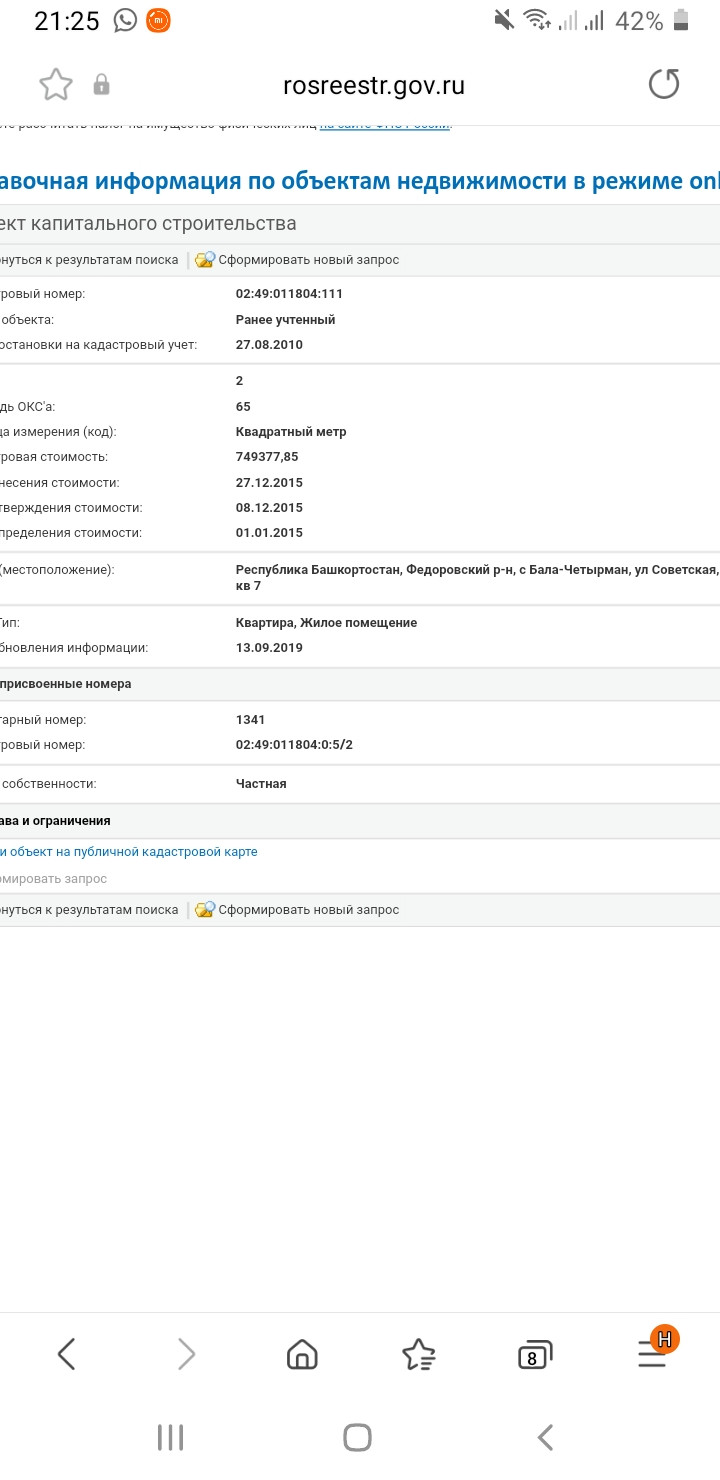This screenshot has width=720, height=1480.
Task: Open the browser bookmarks list
Action: click(418, 1355)
